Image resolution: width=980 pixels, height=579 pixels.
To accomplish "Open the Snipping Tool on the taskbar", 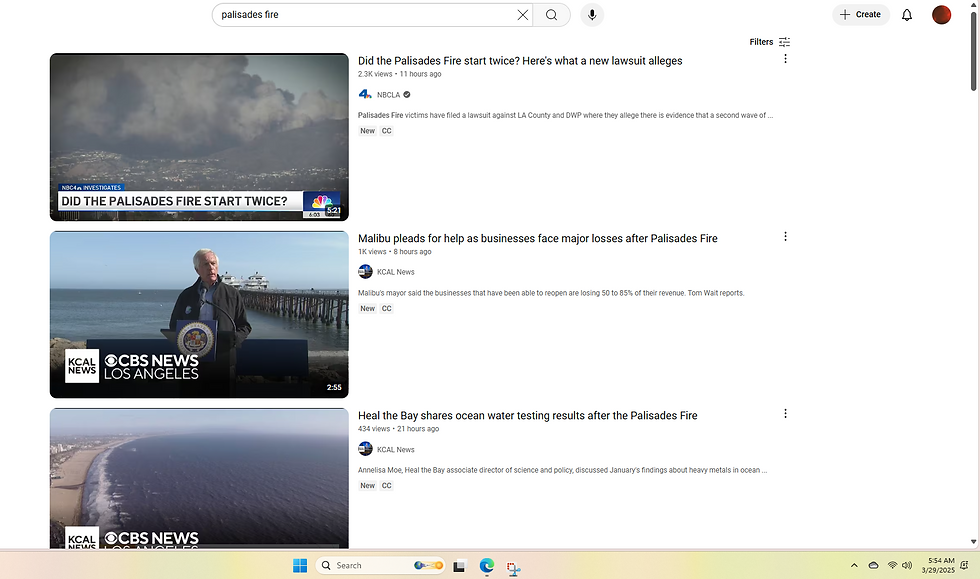I will (513, 568).
